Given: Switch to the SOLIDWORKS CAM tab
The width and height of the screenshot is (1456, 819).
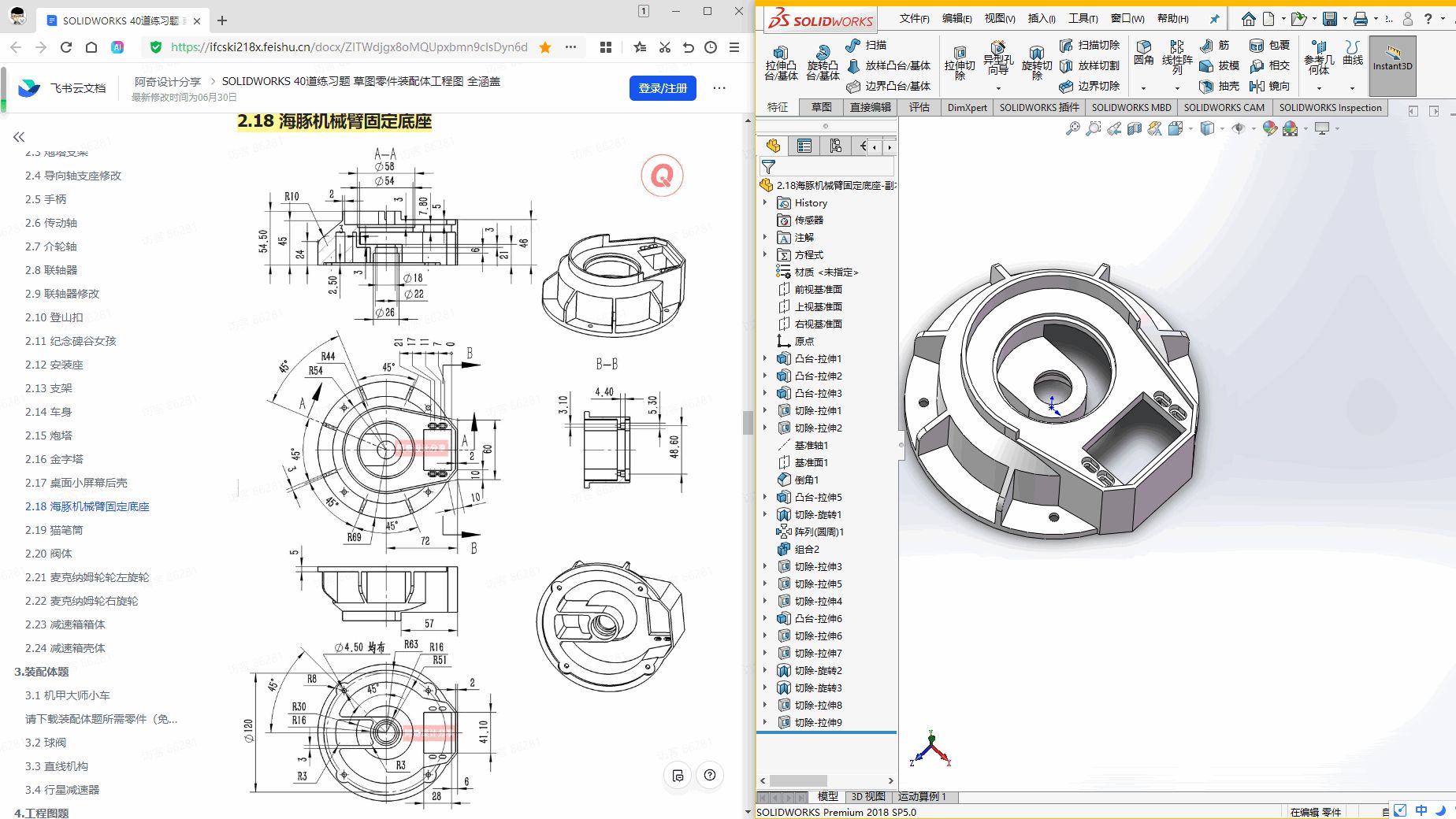Looking at the screenshot, I should (1224, 107).
